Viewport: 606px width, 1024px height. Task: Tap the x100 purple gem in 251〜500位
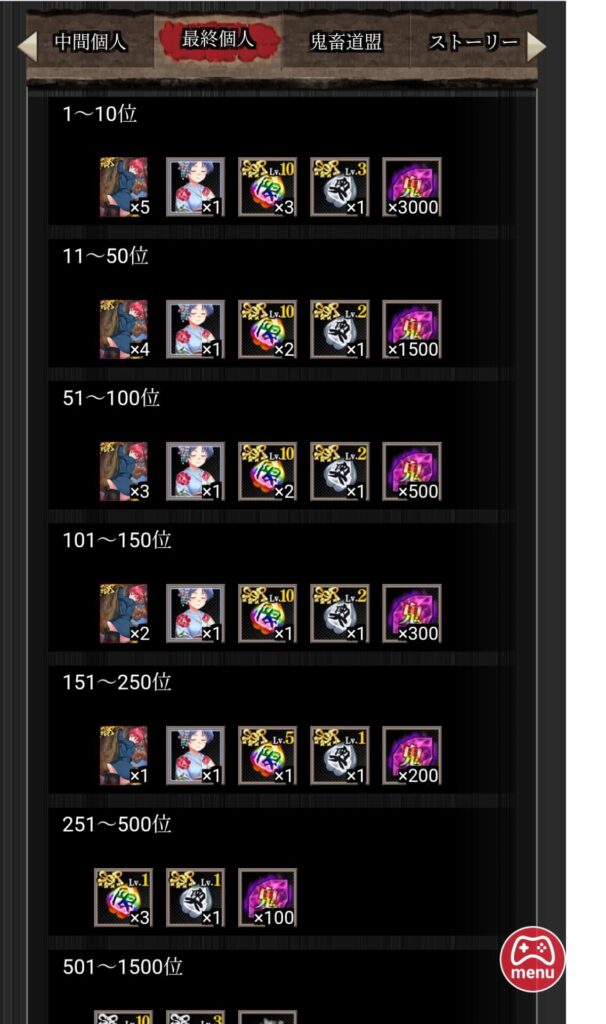click(x=268, y=897)
